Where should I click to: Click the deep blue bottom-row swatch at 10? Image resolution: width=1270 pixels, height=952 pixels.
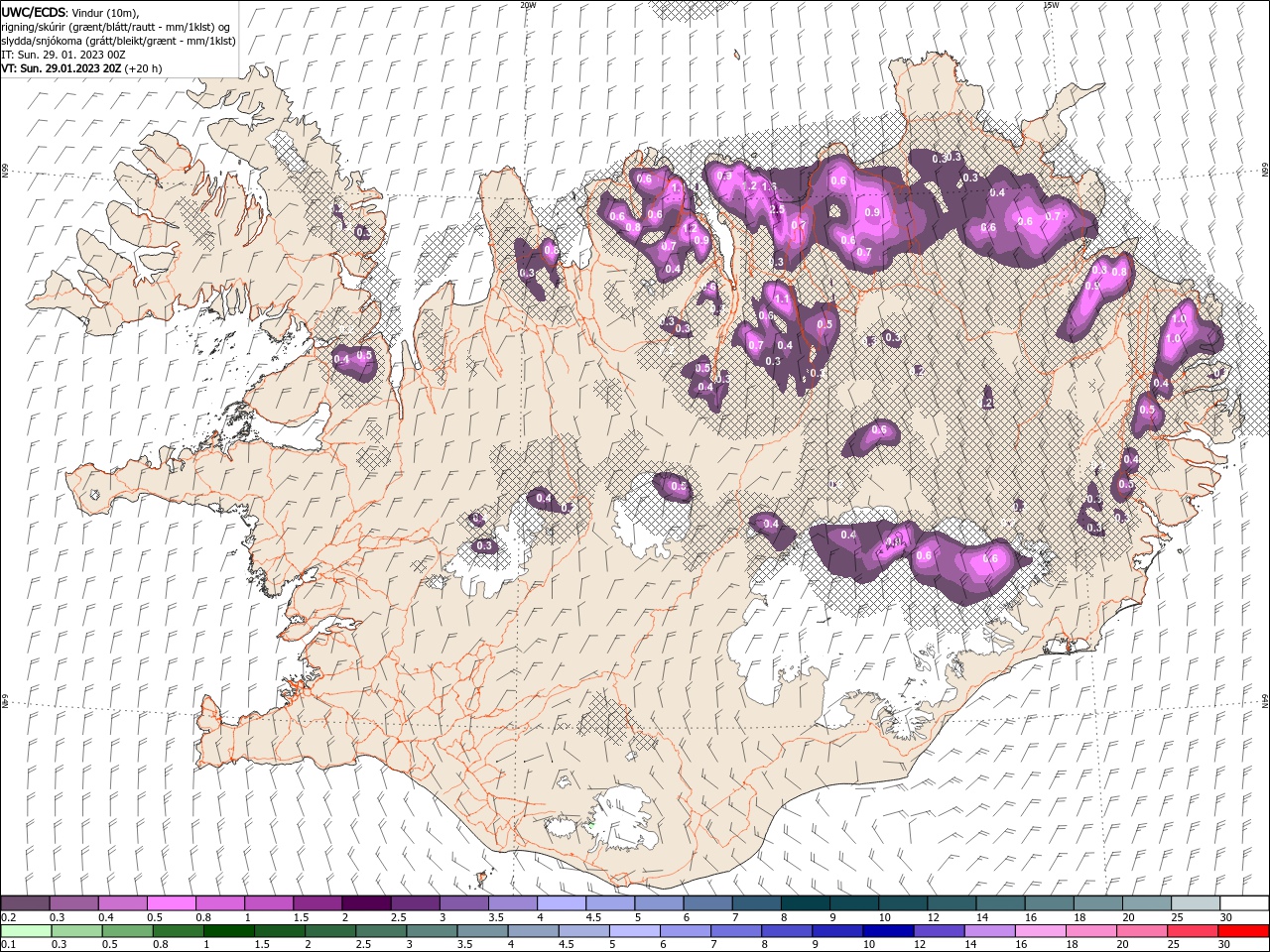(x=888, y=931)
